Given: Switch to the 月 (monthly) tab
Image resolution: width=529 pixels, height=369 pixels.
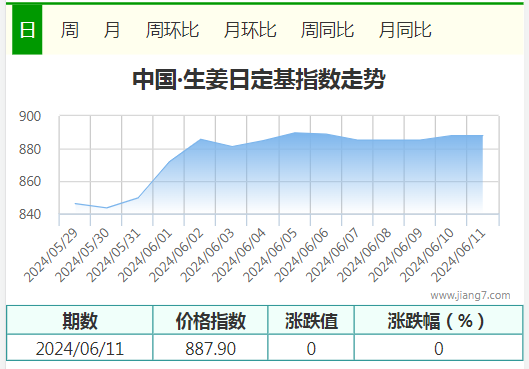Looking at the screenshot, I should [112, 30].
